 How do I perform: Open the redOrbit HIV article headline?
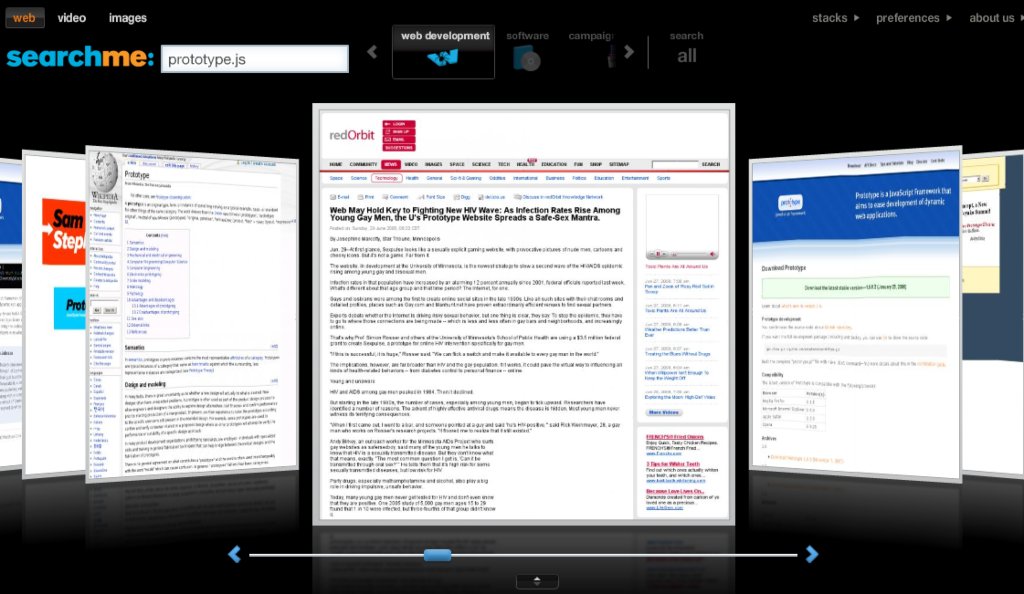click(x=475, y=214)
